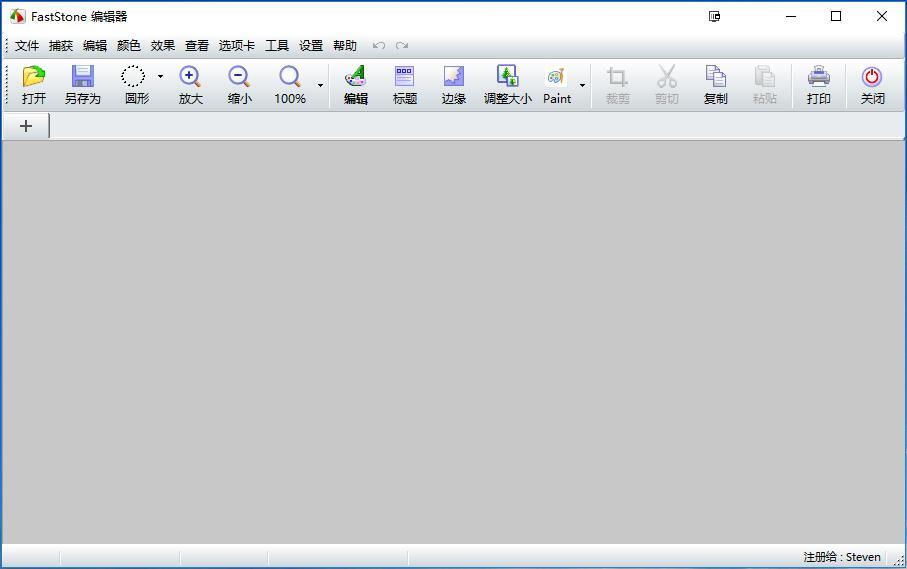The image size is (907, 569).
Task: Expand the dropdown arrow beside Paint
Action: tap(582, 86)
